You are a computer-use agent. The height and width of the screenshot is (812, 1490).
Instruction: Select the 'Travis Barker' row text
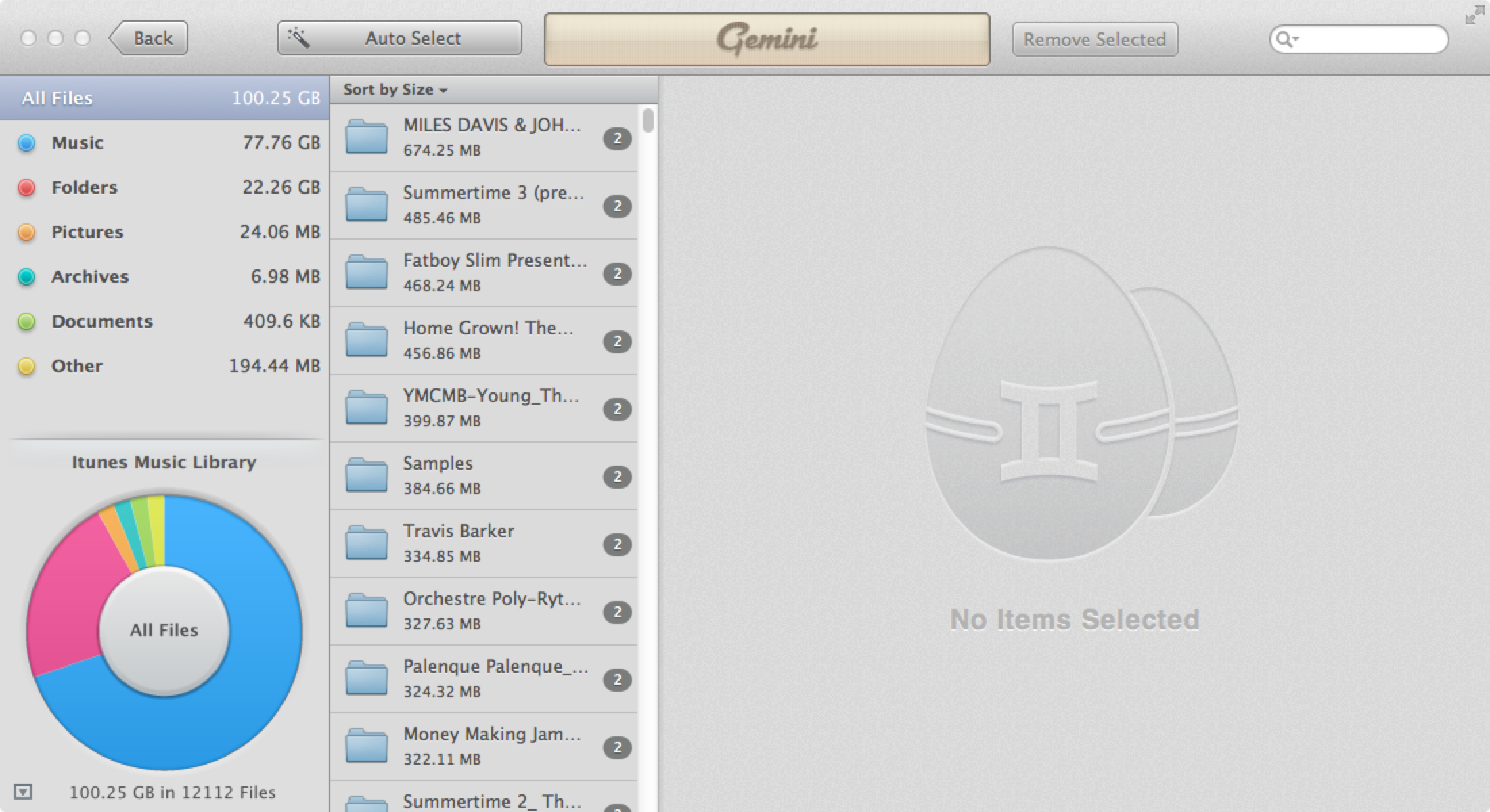(x=458, y=531)
